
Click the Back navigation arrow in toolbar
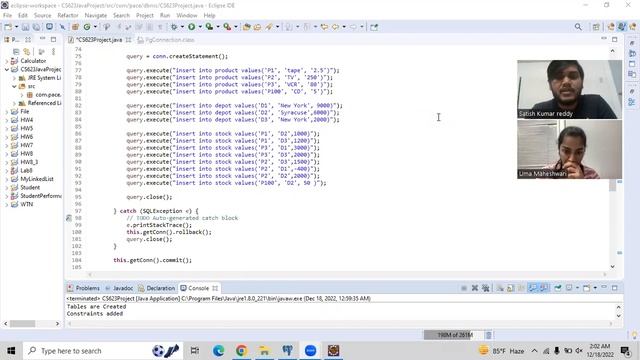336,27
